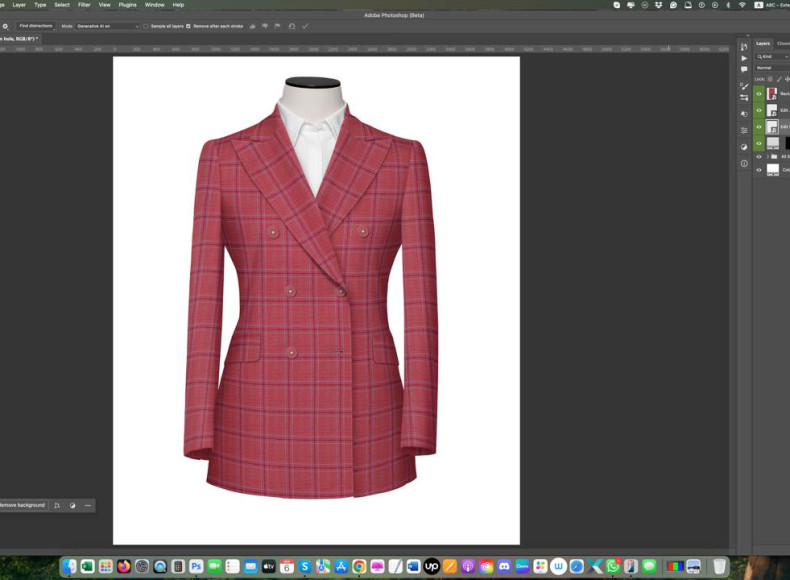790x580 pixels.
Task: Toggle visibility of the selected third layer
Action: coord(759,126)
